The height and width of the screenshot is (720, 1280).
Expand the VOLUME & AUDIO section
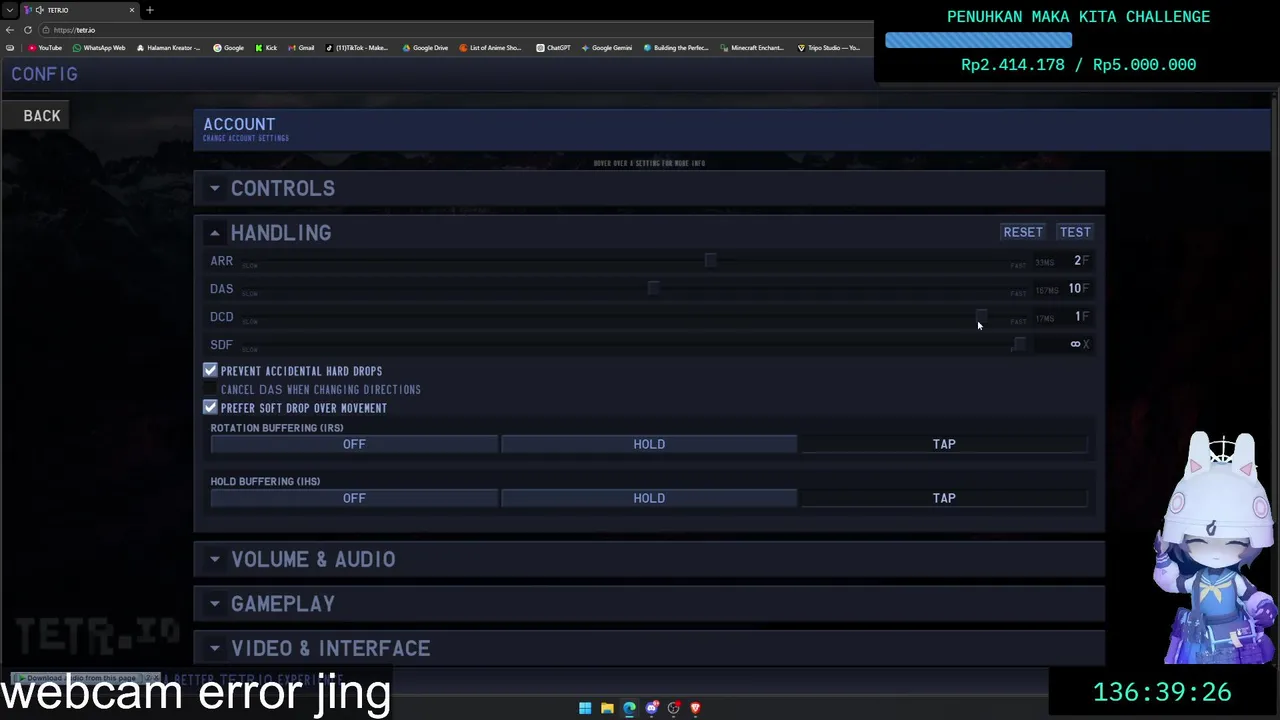pyautogui.click(x=649, y=559)
